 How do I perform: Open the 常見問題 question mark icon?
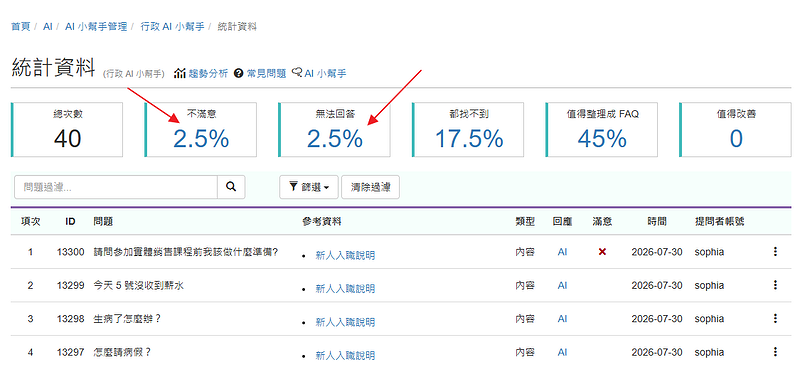click(x=238, y=74)
